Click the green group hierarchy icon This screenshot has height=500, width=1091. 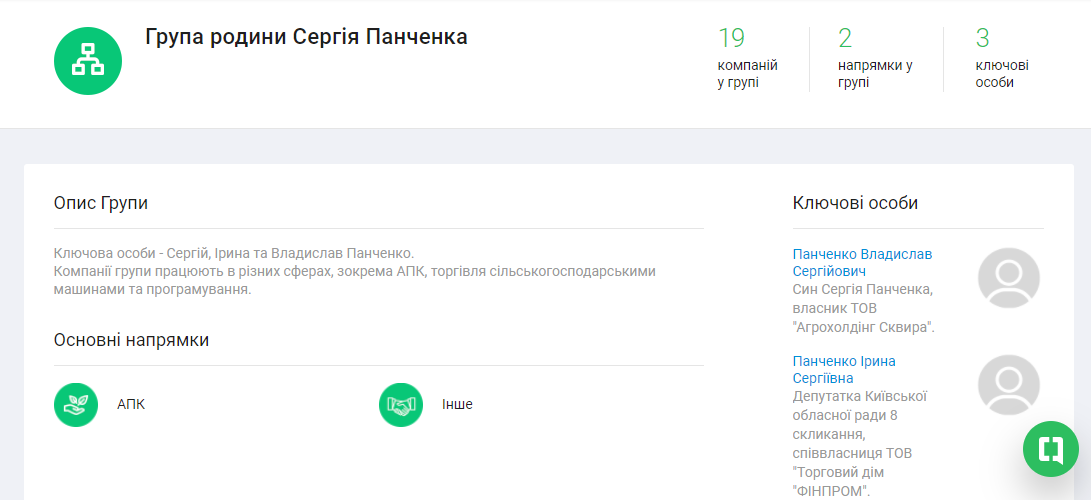[88, 61]
